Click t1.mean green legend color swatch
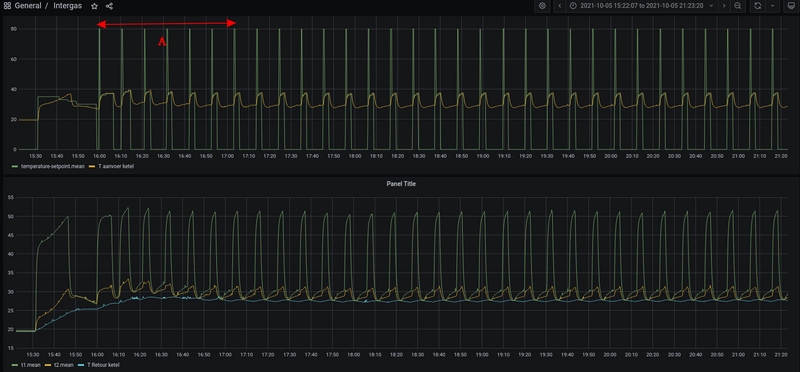The image size is (800, 372). tap(15, 365)
